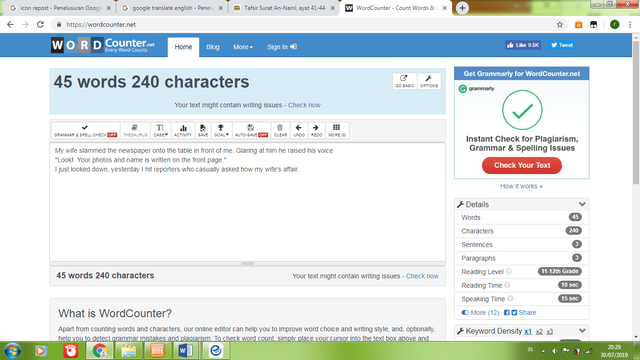Expand the More menu in navbar
Viewport: 640px width, 360px height.
pos(243,47)
